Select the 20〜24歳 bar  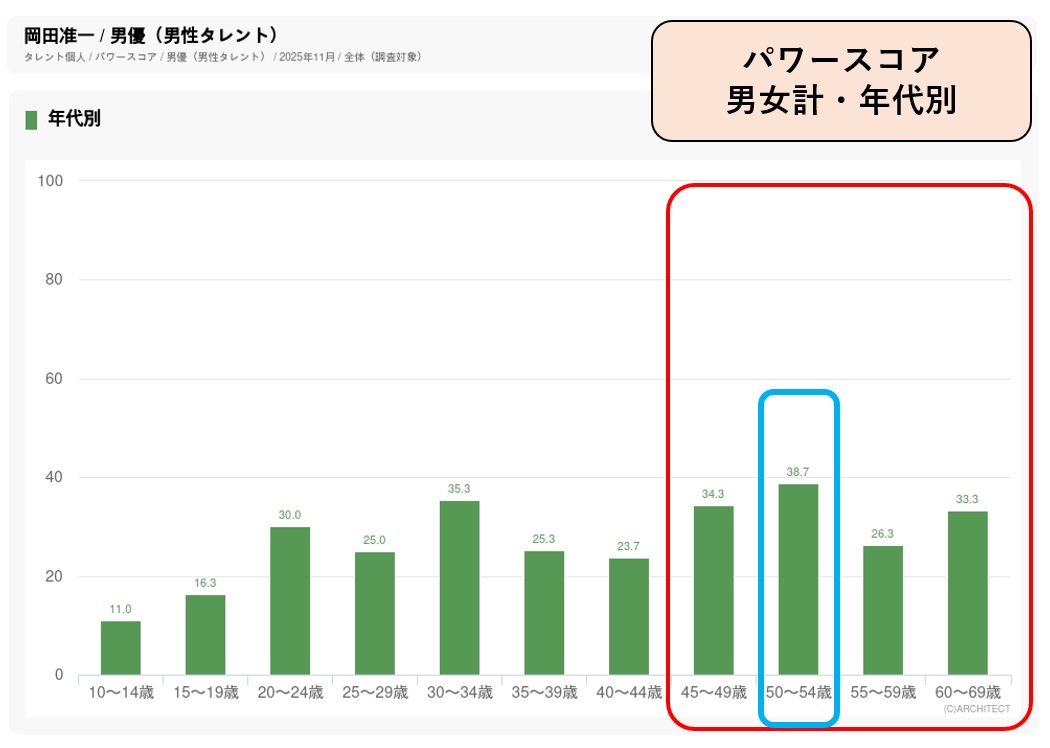tap(290, 601)
